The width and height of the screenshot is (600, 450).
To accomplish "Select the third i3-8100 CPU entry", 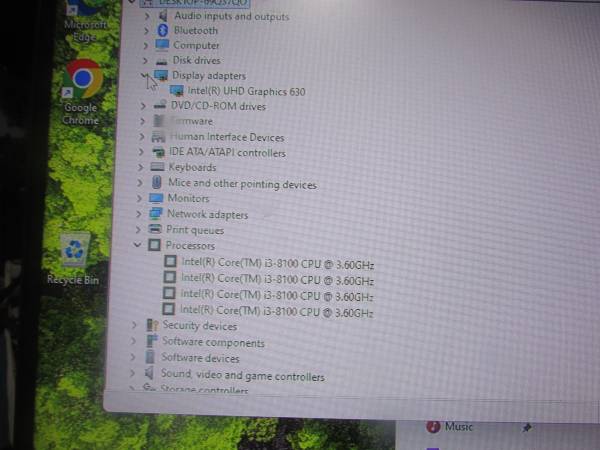I will [x=276, y=295].
